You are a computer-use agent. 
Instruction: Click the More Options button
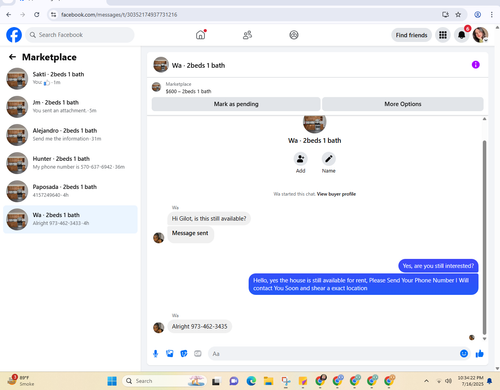pos(403,104)
